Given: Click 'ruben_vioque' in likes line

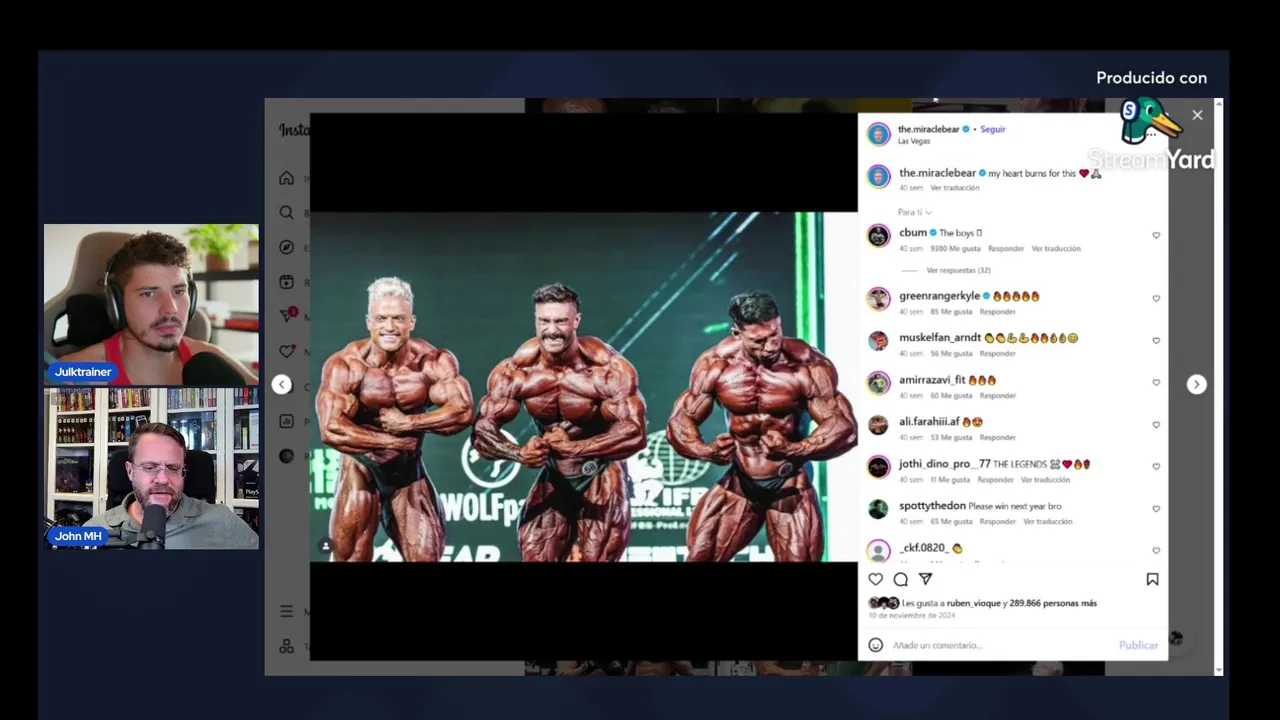Looking at the screenshot, I should click(974, 603).
